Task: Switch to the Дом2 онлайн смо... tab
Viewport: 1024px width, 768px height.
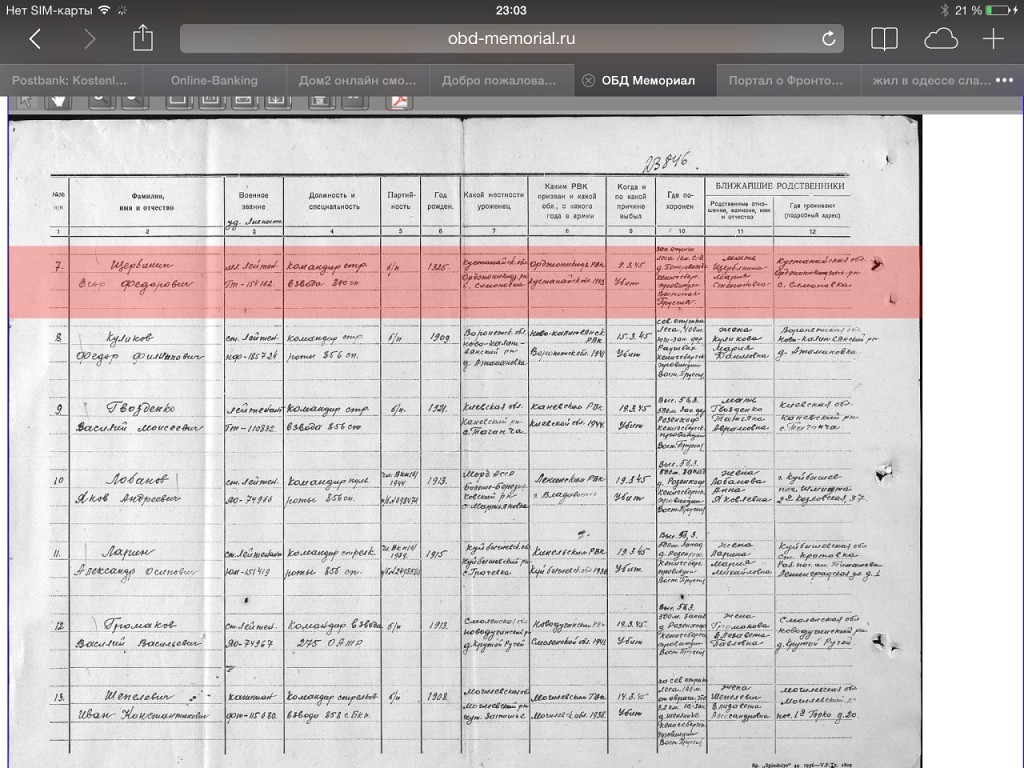Action: point(357,80)
